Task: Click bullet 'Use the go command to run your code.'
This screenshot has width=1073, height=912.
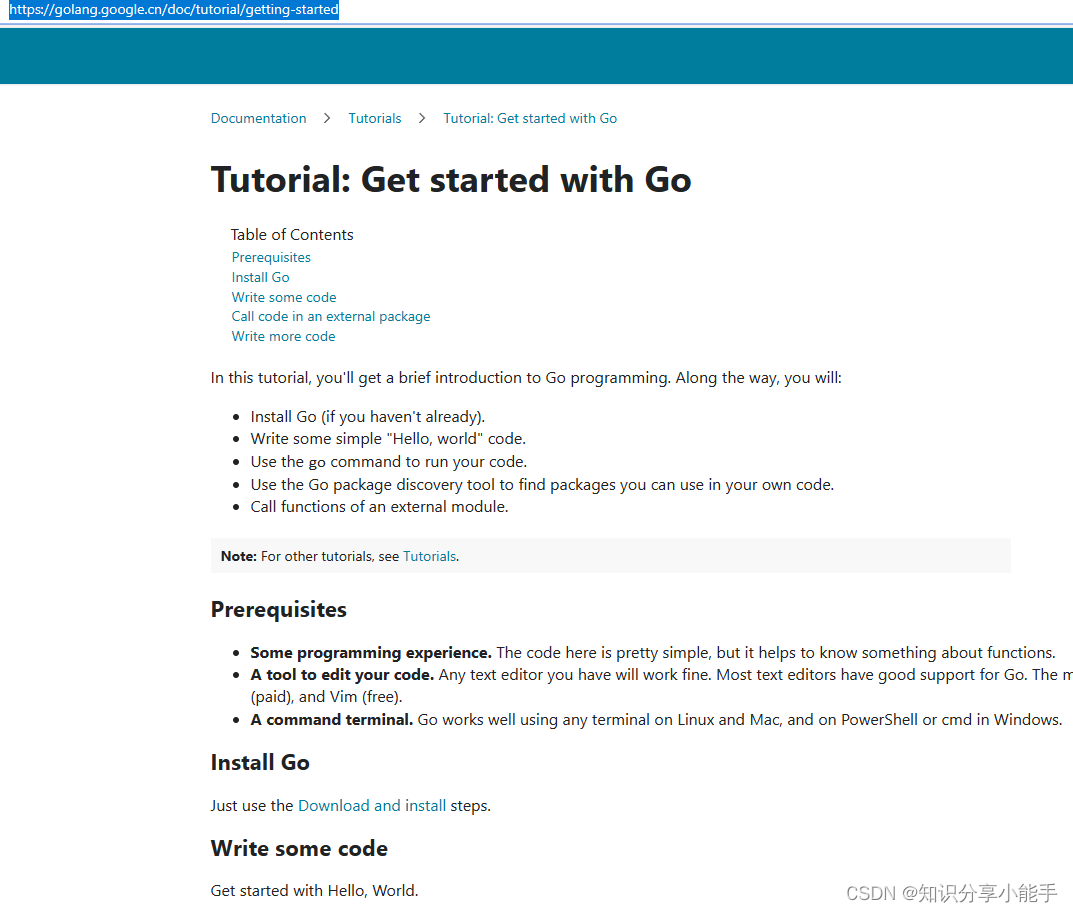Action: (x=389, y=462)
